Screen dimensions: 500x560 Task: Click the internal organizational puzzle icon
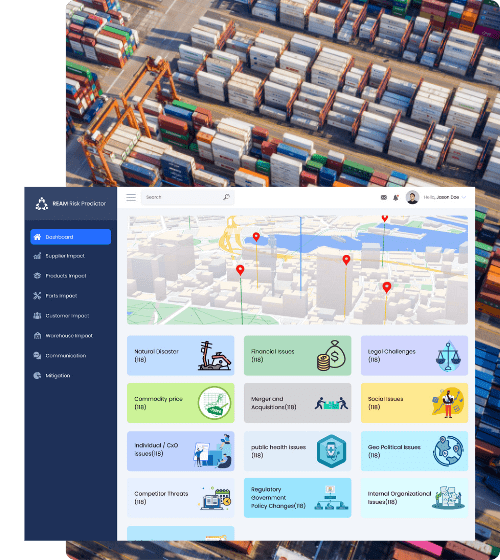448,498
